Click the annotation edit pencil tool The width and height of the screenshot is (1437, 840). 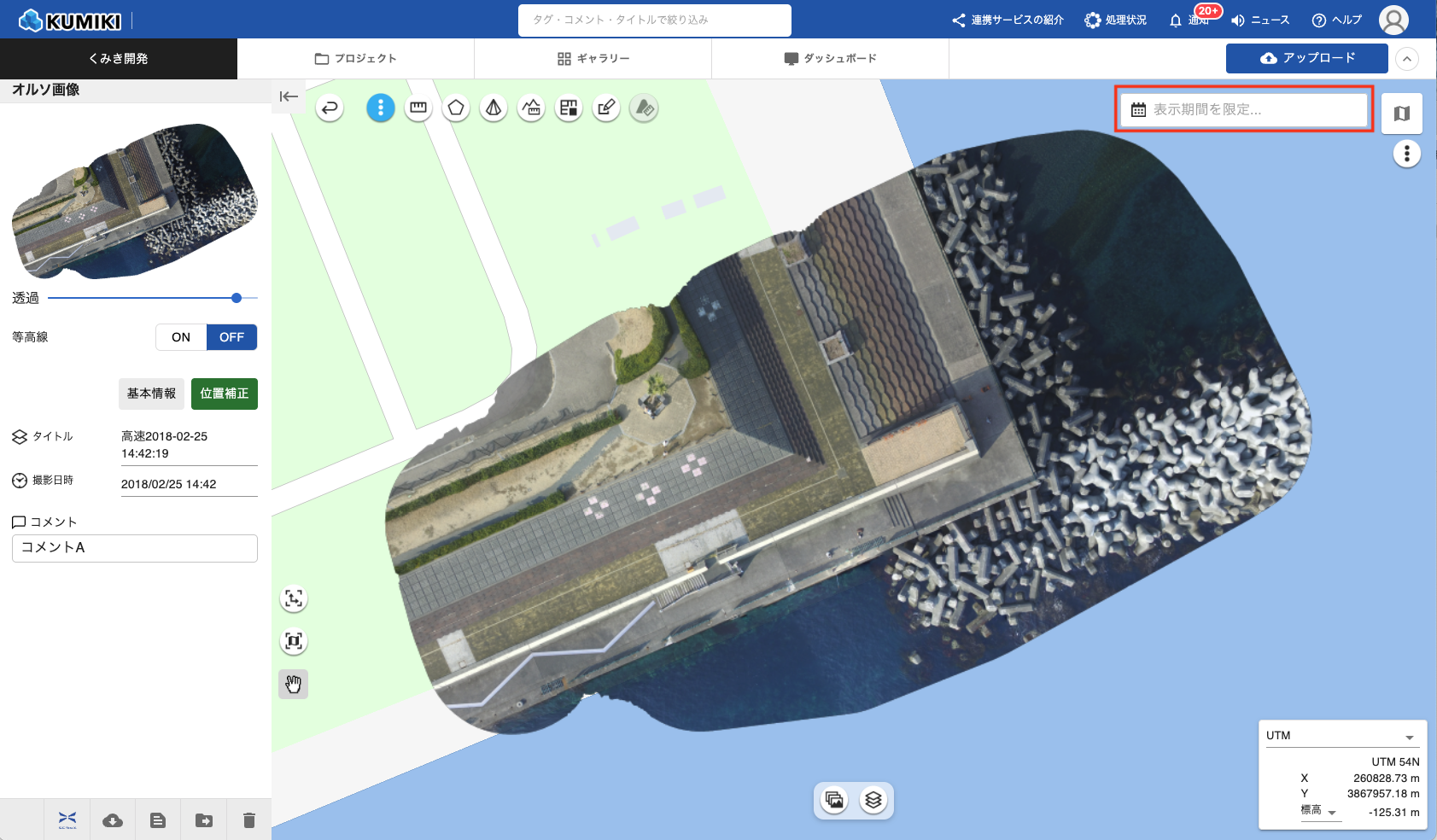(x=606, y=108)
